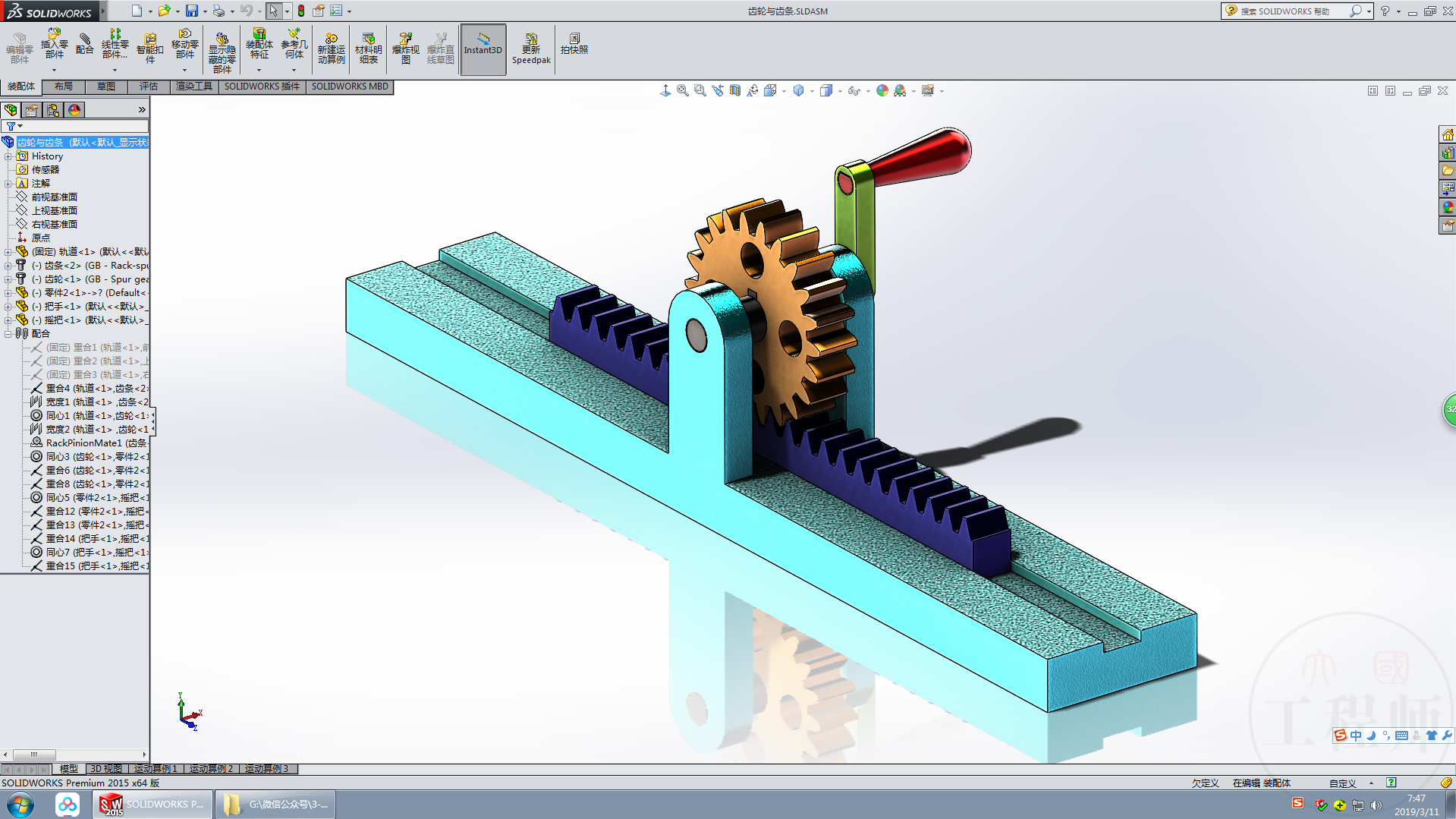Expand the 齿条<2> rack component node

point(8,266)
